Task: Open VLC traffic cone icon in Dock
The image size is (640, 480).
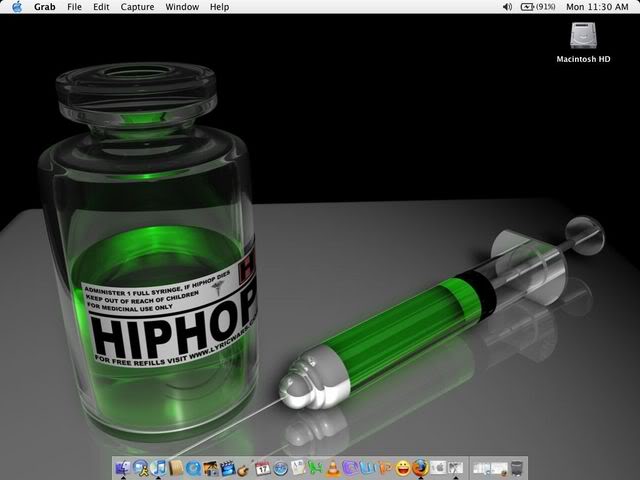Action: pos(333,469)
